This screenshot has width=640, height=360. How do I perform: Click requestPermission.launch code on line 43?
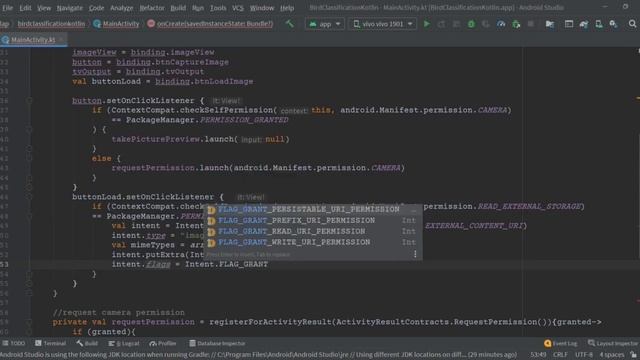pos(258,168)
